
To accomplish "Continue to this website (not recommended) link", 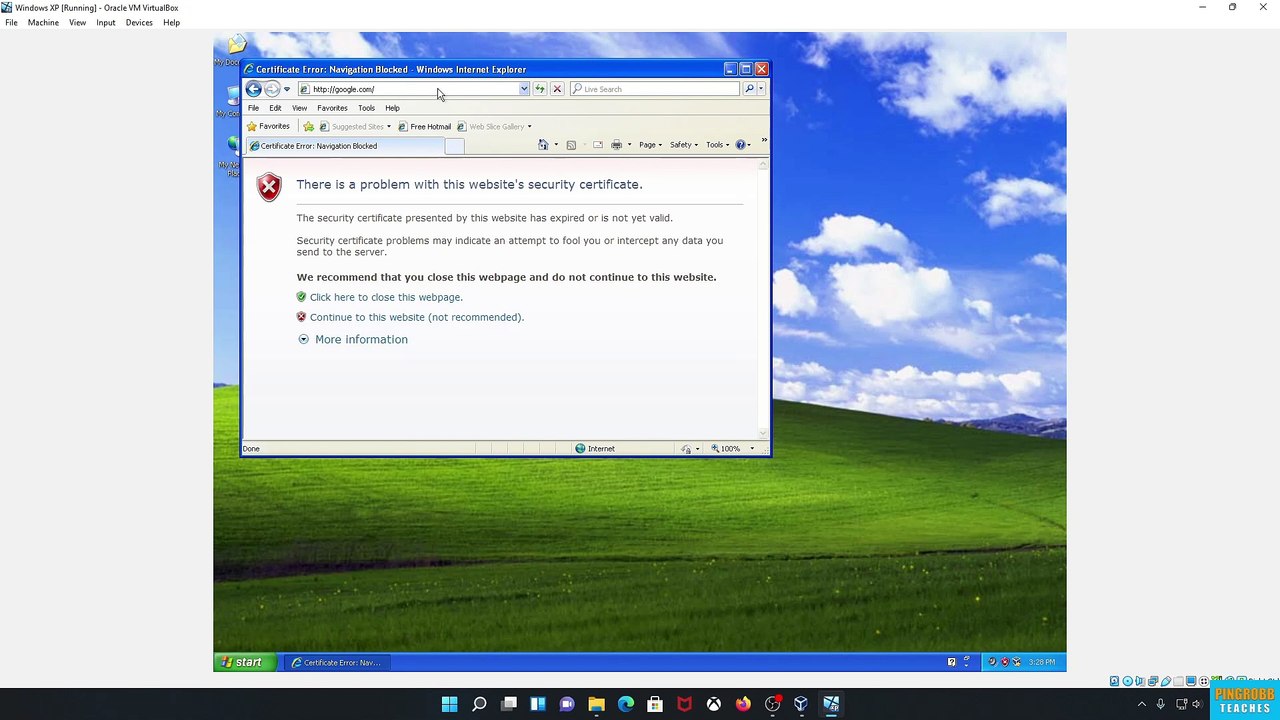I will point(416,317).
